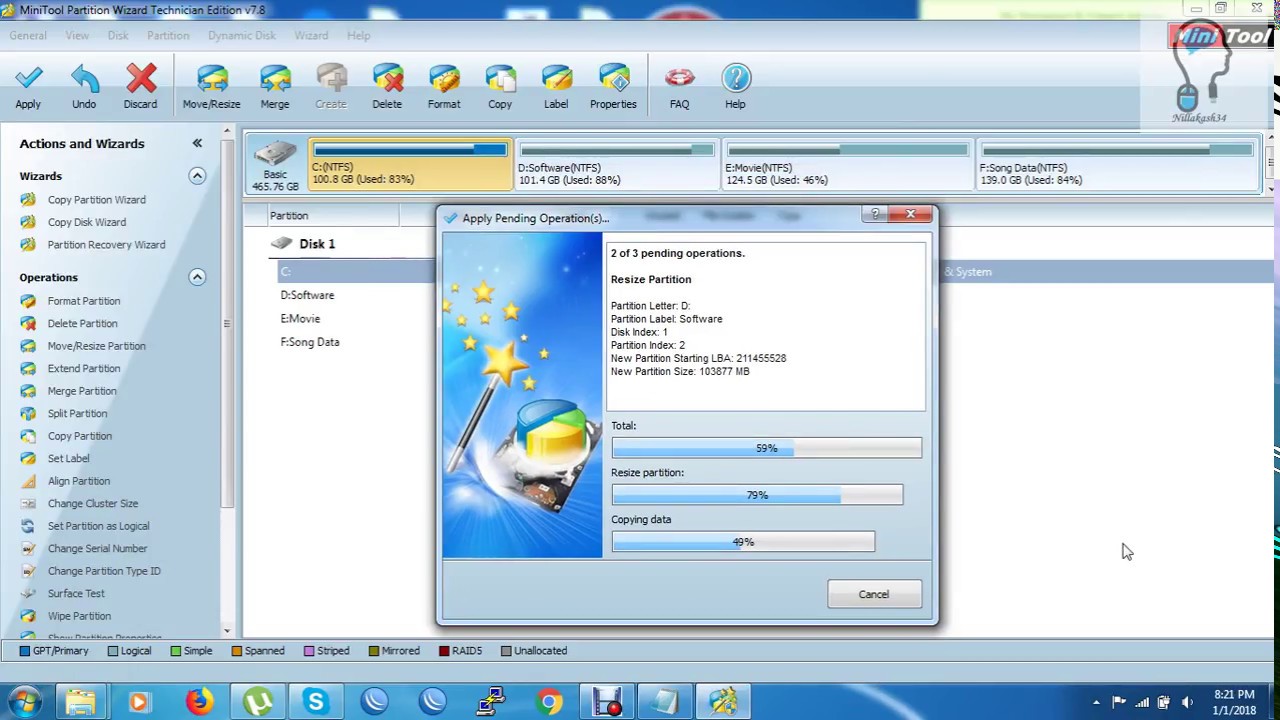The image size is (1280, 720).
Task: Click the Resize partition progress bar
Action: click(x=757, y=495)
